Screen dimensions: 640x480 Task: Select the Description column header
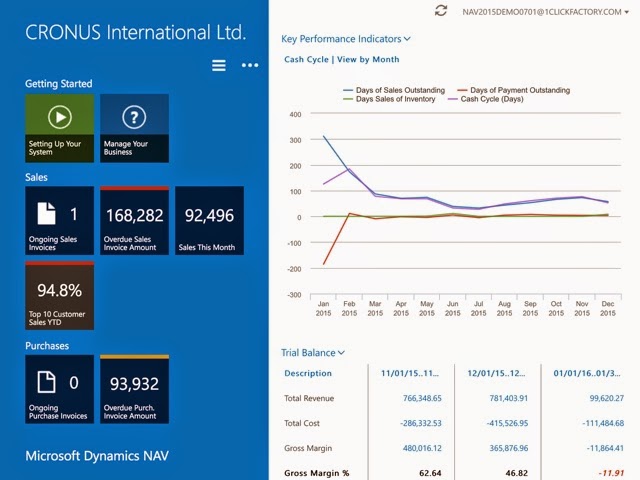pos(308,373)
